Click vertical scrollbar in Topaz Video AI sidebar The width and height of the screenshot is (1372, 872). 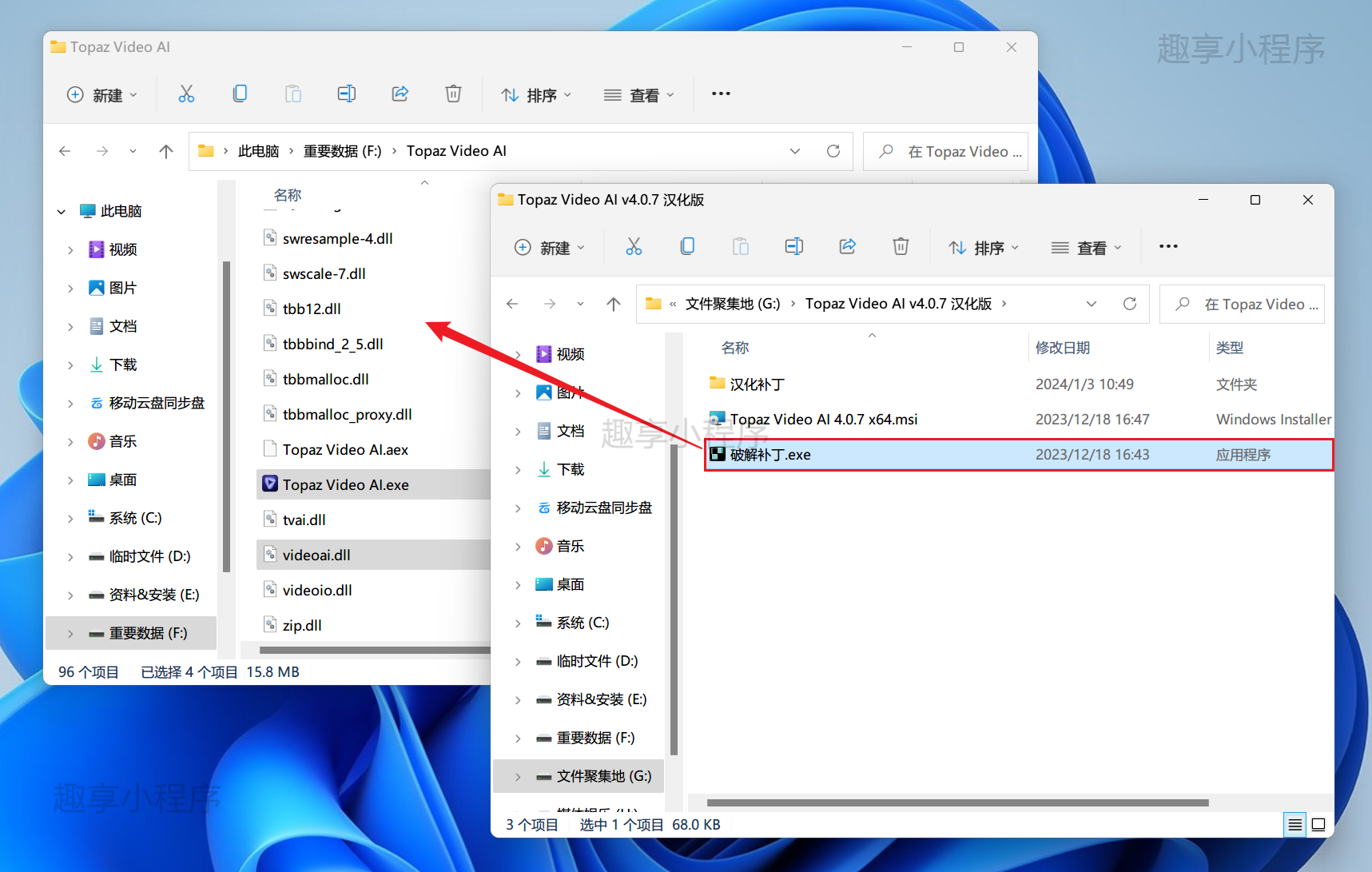point(227,416)
